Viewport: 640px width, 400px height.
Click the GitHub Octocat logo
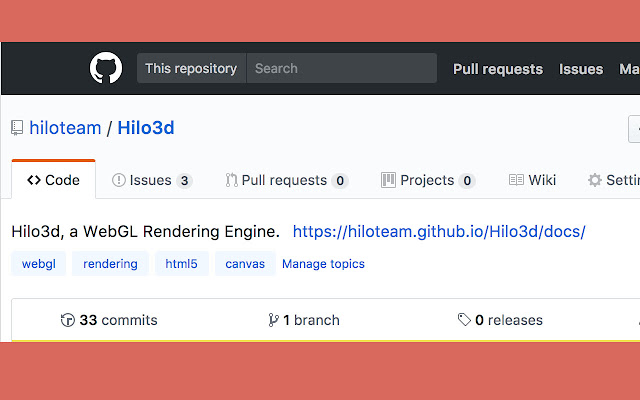click(106, 68)
